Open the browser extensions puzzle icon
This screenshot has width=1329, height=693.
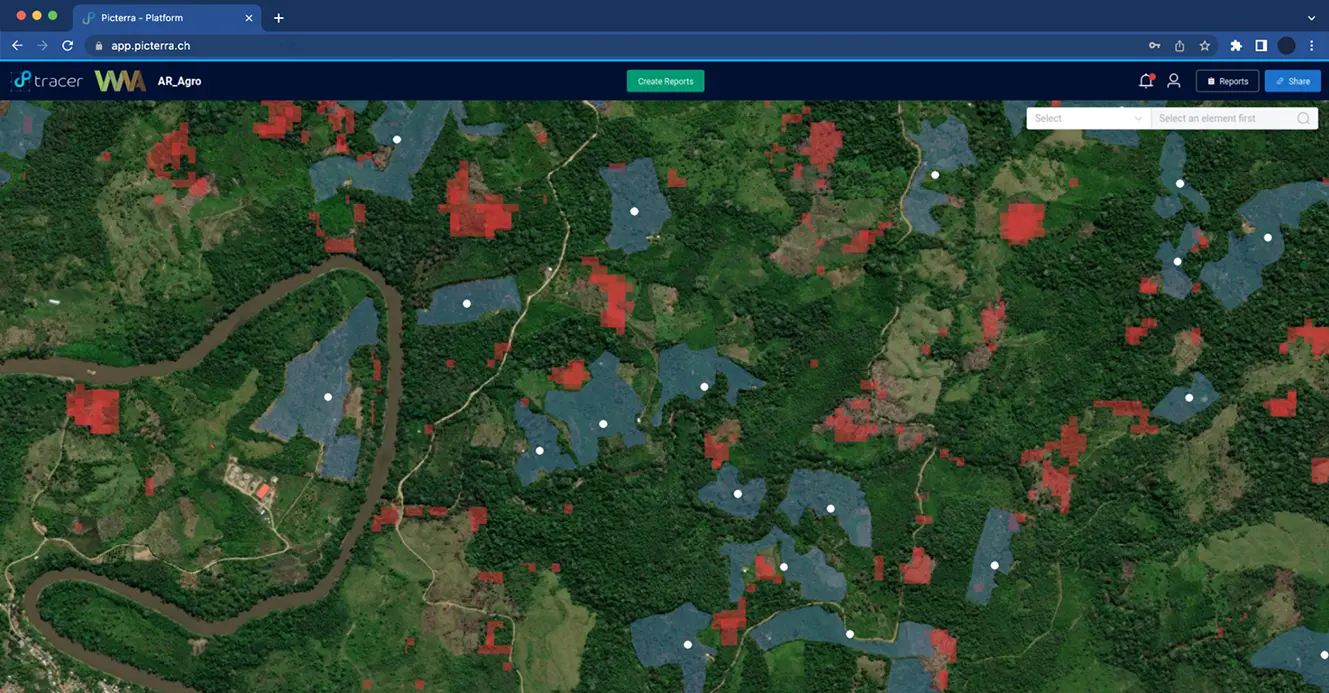(x=1236, y=46)
